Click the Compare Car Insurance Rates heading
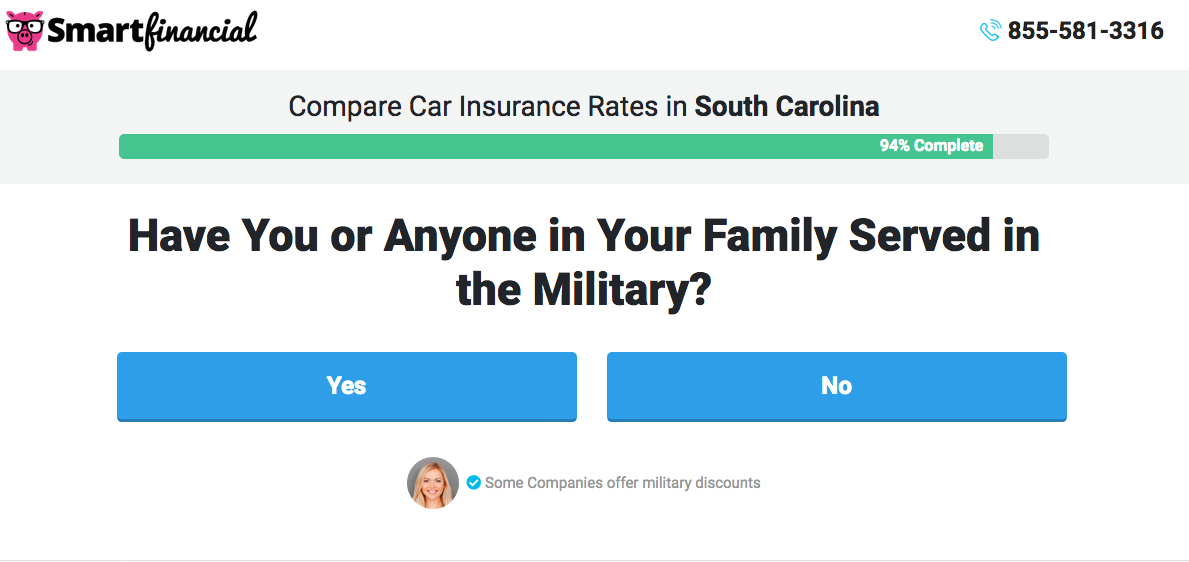The width and height of the screenshot is (1189, 562). (584, 107)
